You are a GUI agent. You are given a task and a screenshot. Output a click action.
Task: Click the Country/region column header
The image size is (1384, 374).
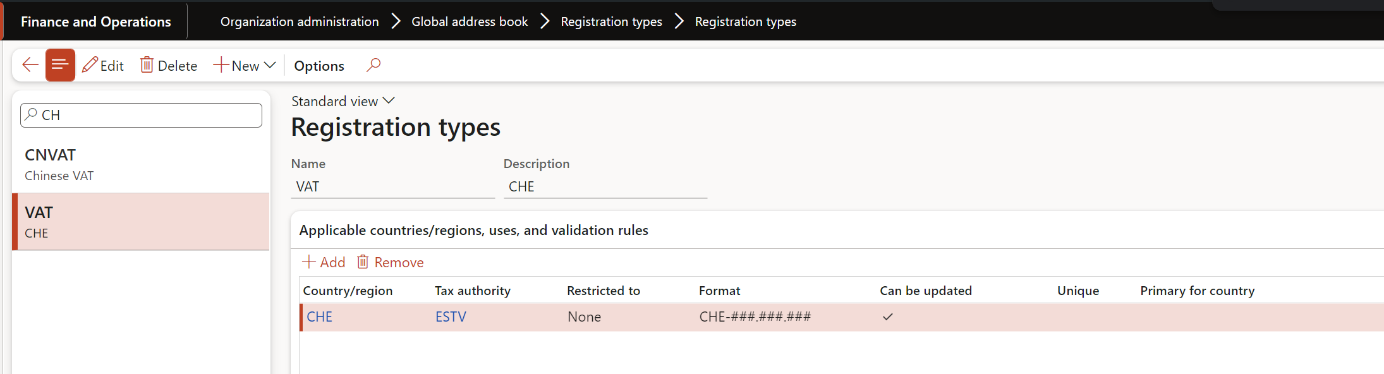click(x=348, y=290)
